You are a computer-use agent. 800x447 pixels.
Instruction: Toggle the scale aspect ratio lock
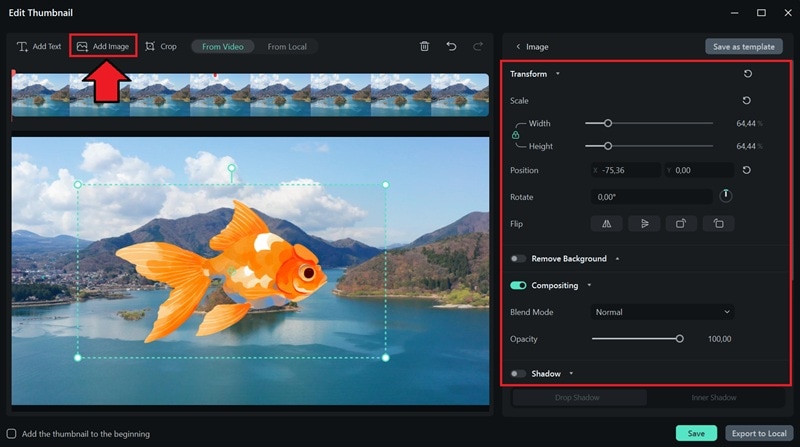point(515,135)
